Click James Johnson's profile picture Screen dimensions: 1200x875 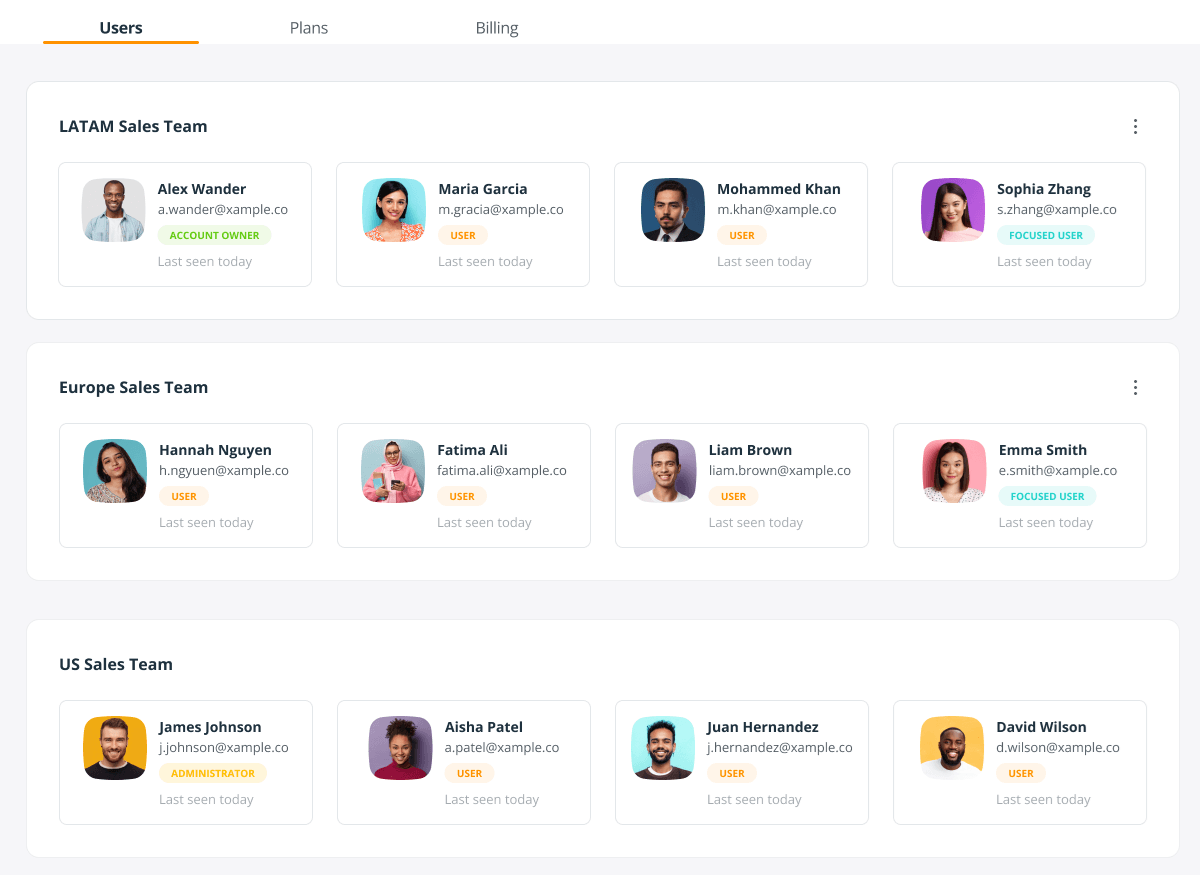[114, 748]
